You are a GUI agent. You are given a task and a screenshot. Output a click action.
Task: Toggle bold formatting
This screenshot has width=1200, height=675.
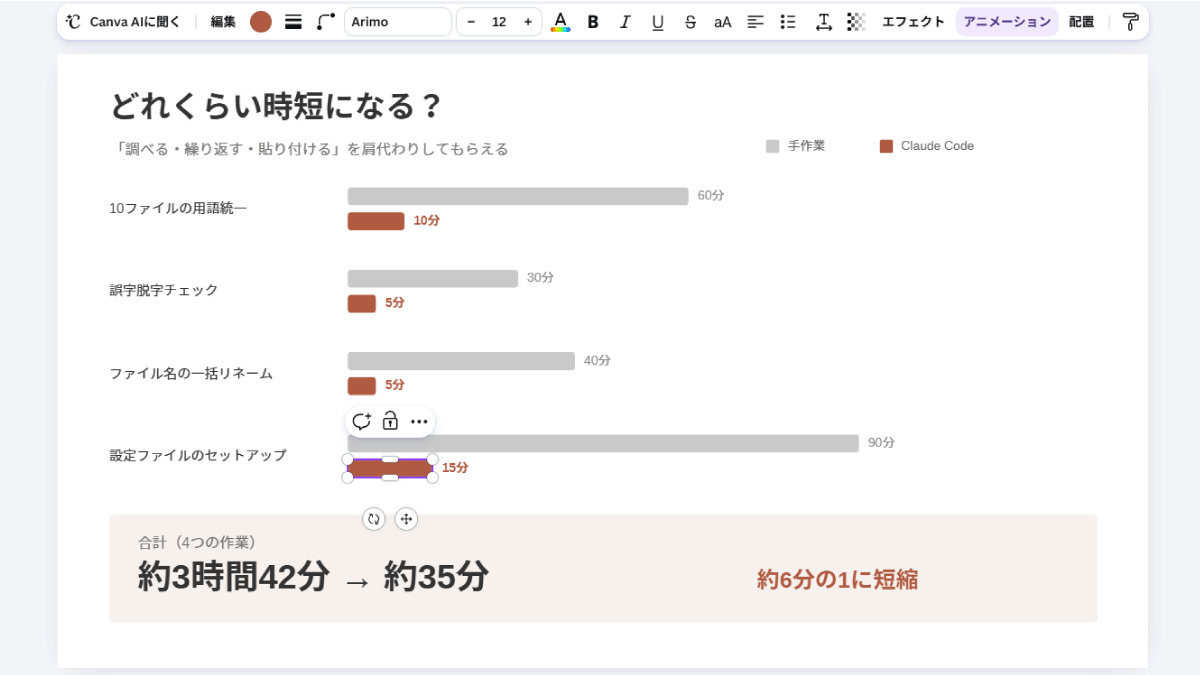[x=593, y=22]
